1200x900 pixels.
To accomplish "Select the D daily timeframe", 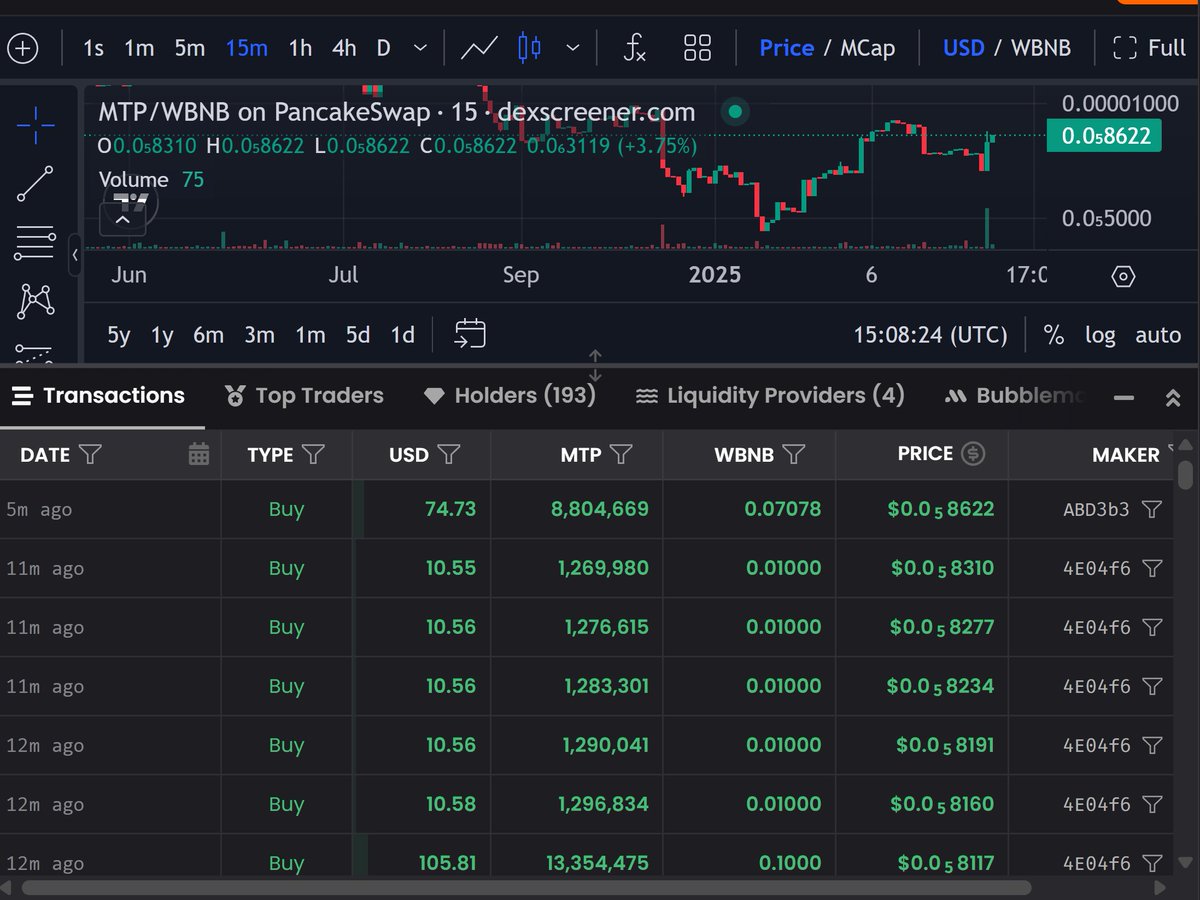I will (x=383, y=48).
